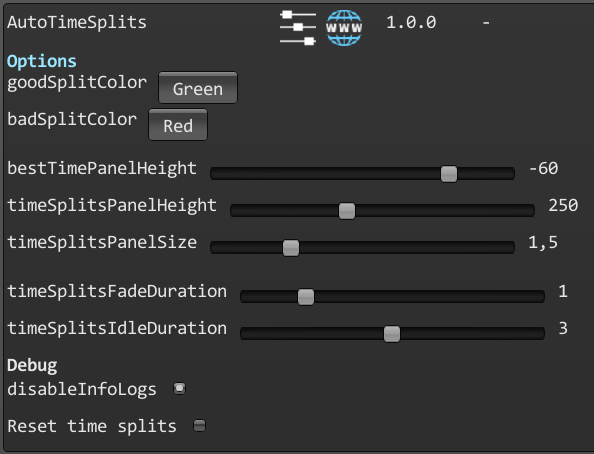Click the bestTimePanelHeight value -60
The height and width of the screenshot is (454, 594).
point(543,168)
